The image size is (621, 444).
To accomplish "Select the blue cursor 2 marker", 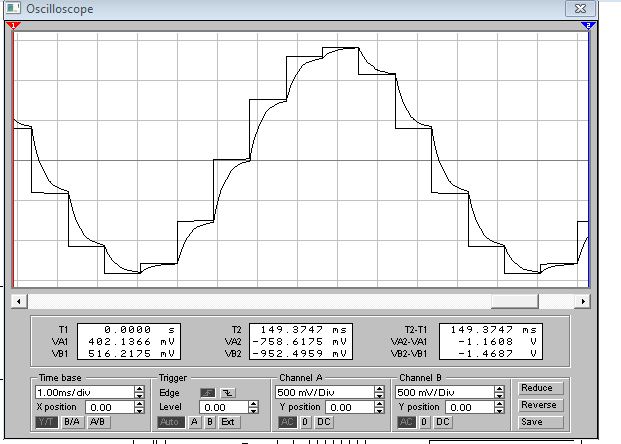I will [x=588, y=26].
